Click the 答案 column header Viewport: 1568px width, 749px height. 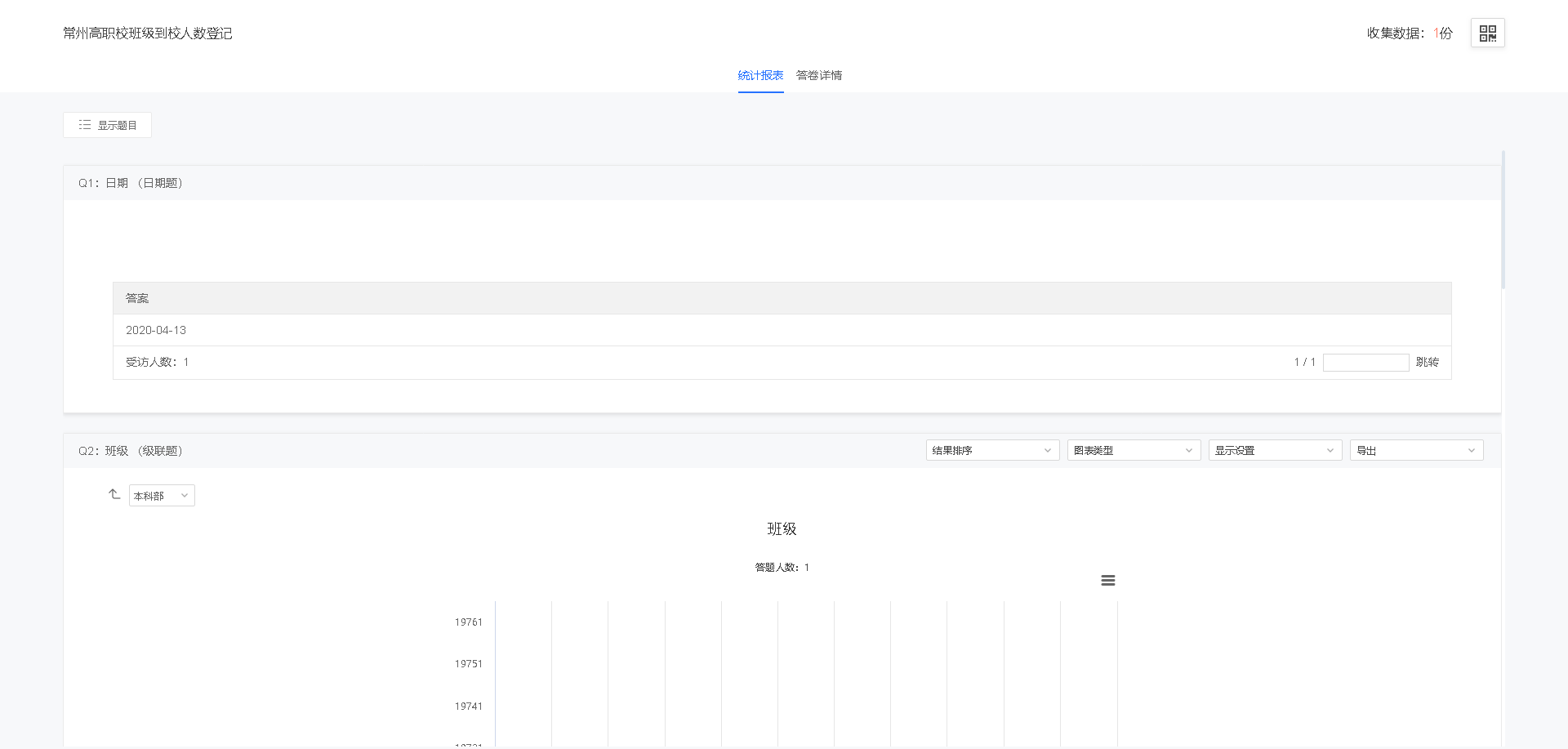pos(137,298)
